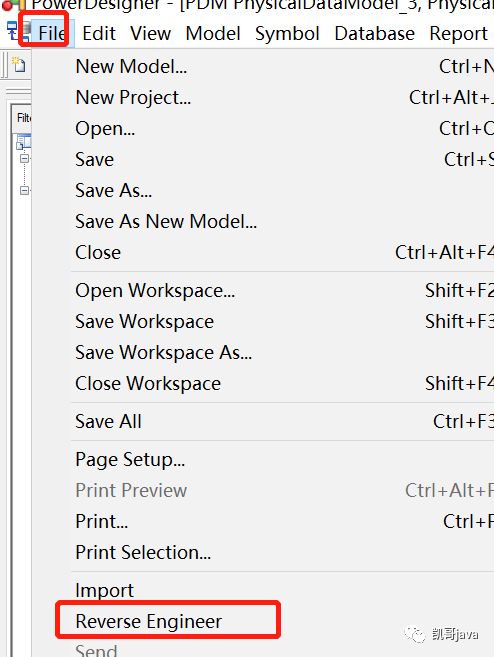
Task: Open Page Setup... dialog entry
Action: [x=130, y=459]
